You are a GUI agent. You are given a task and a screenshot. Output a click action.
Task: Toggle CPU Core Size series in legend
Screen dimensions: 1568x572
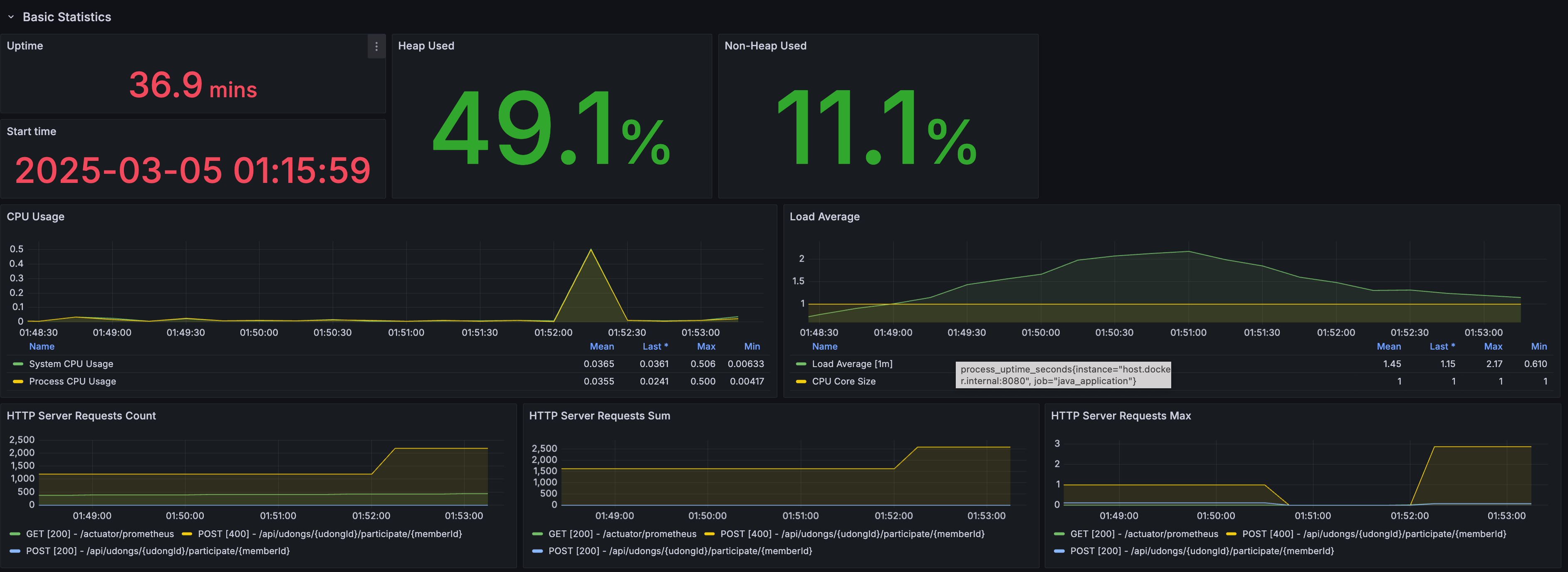click(843, 382)
